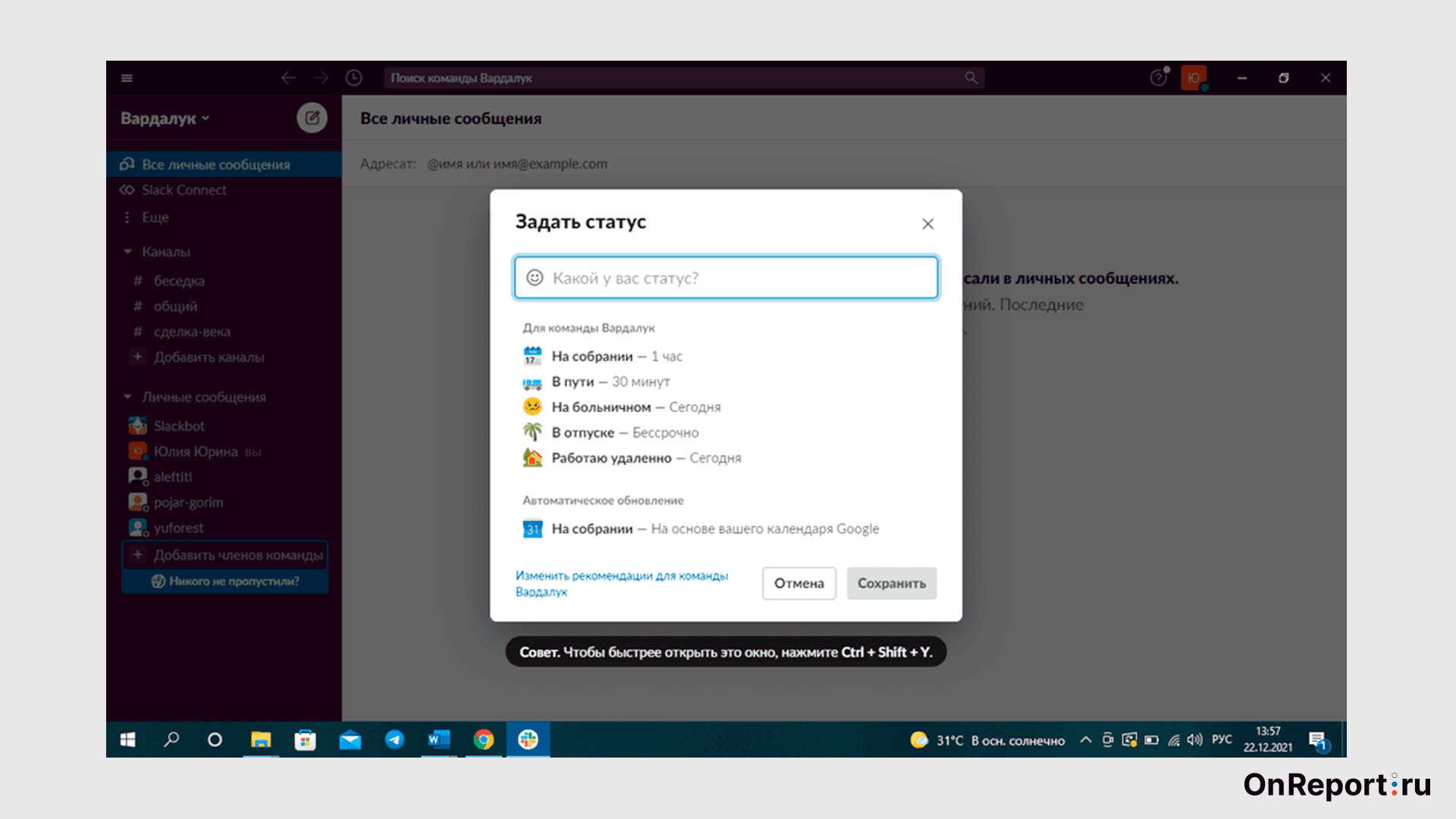Open Еще in the sidebar
Viewport: 1456px width, 819px height.
(x=224, y=218)
